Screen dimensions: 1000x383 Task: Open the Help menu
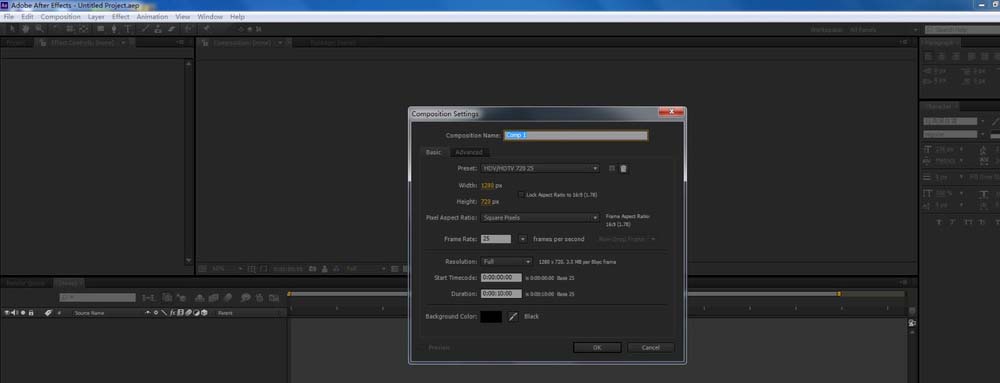[x=237, y=17]
